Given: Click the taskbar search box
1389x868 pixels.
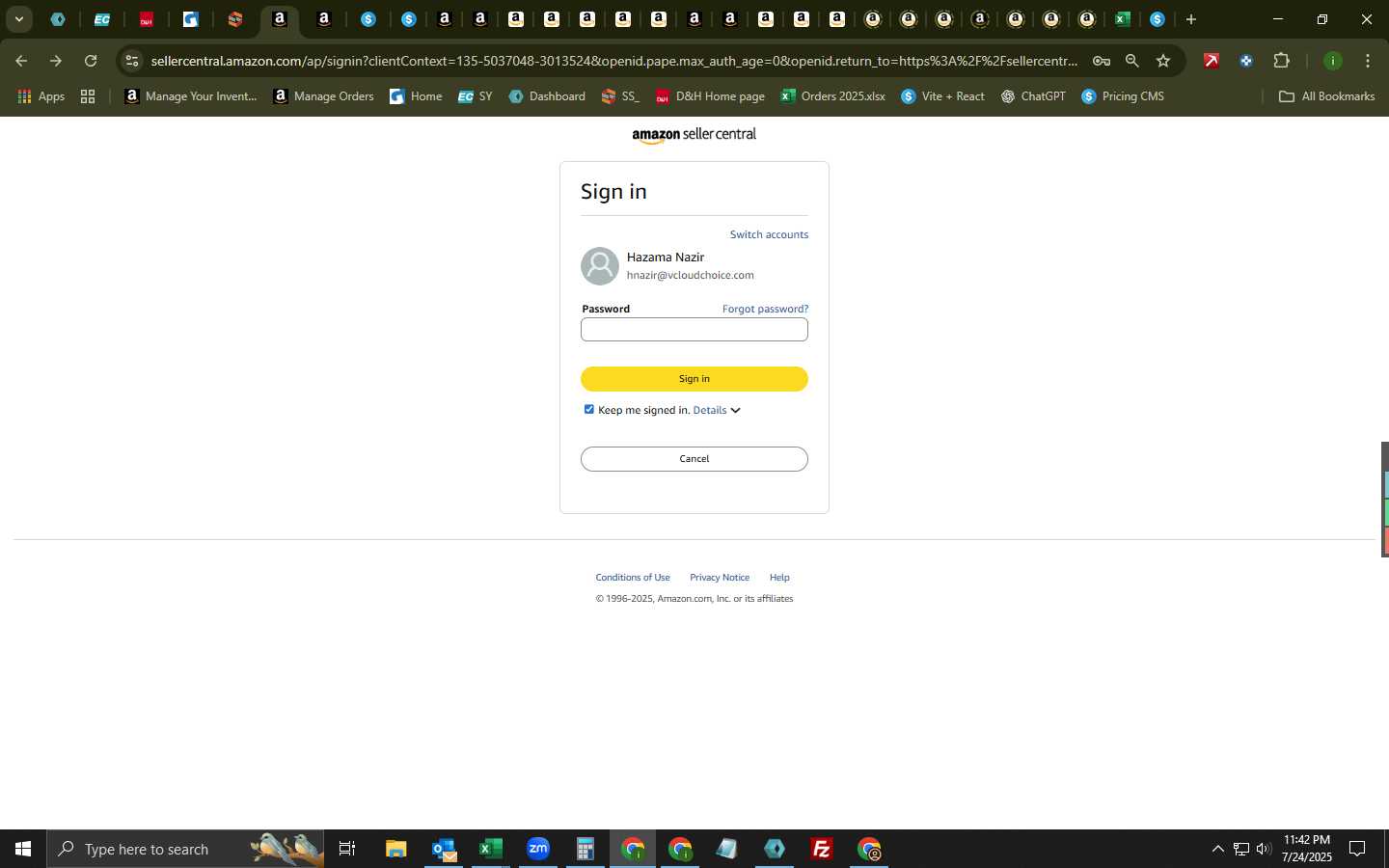Looking at the screenshot, I should point(185,849).
